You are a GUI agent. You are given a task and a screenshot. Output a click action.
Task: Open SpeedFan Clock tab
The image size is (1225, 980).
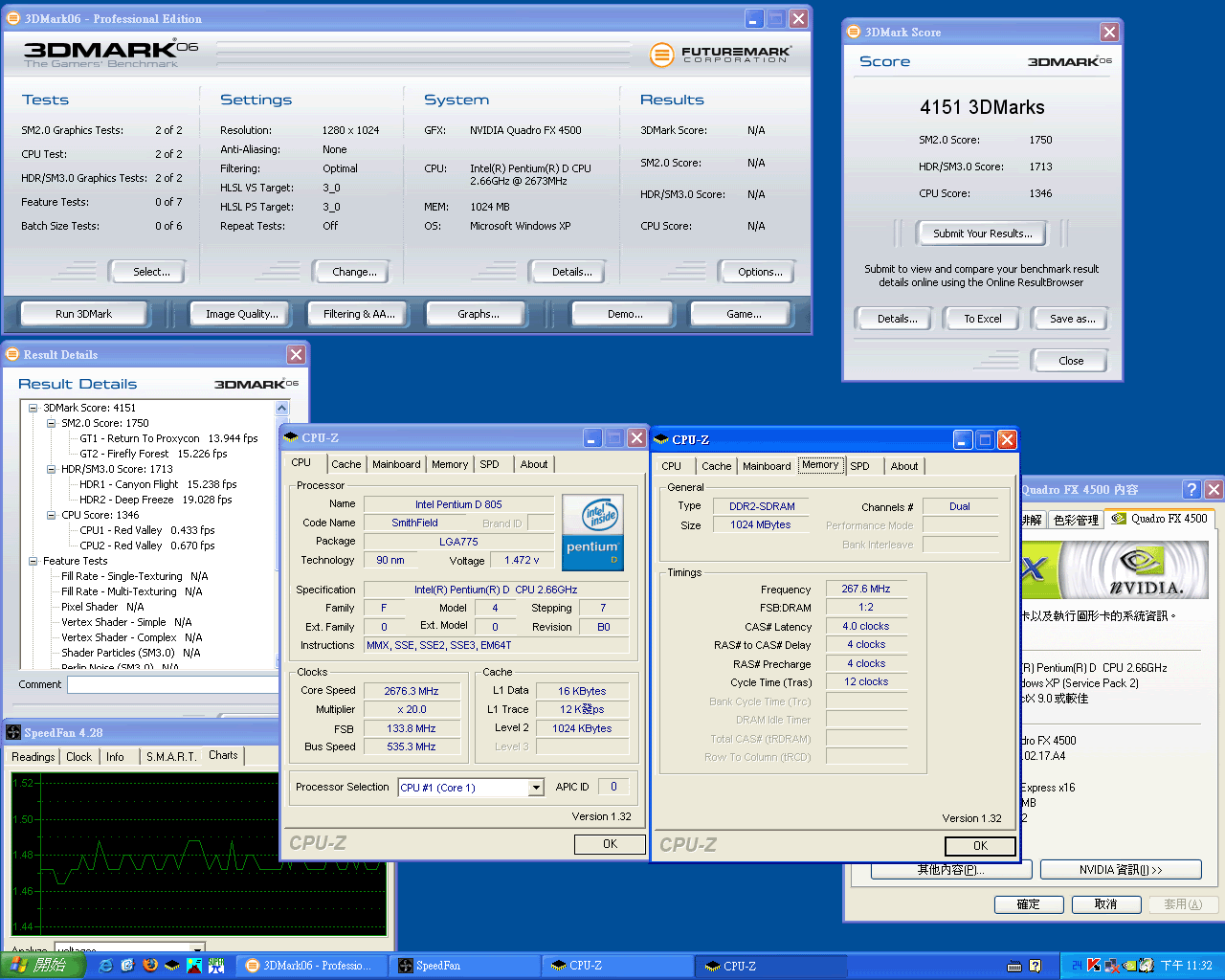(x=79, y=757)
